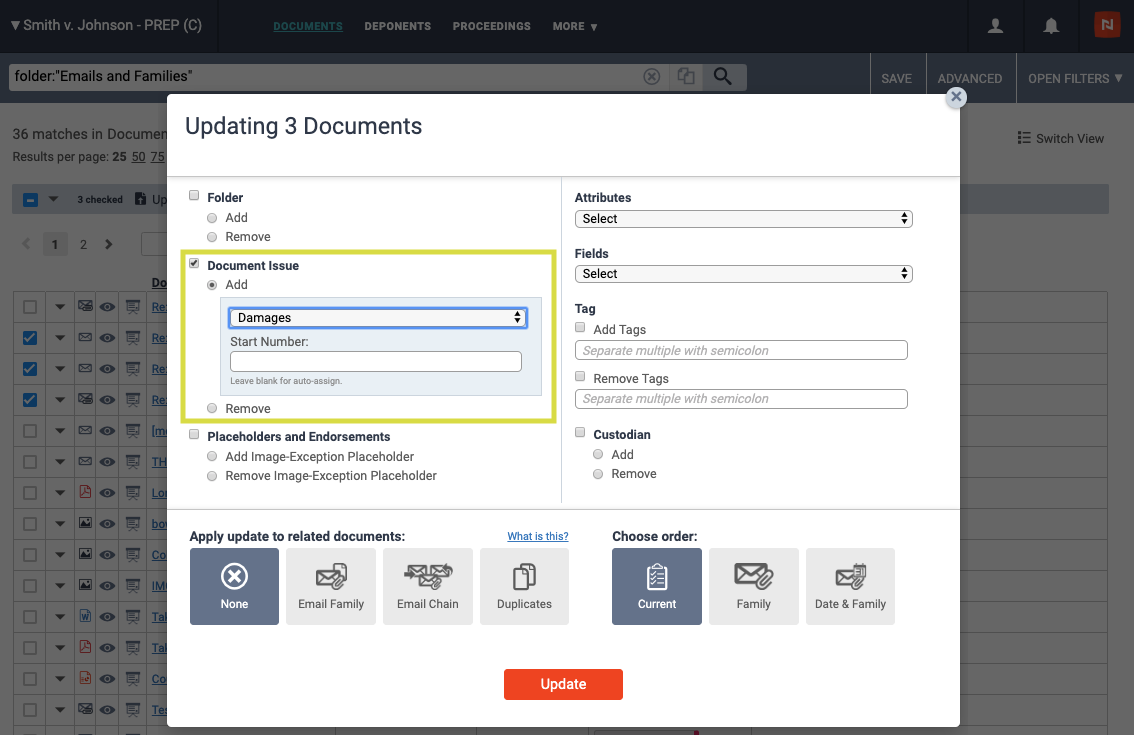This screenshot has height=735, width=1134.
Task: Enable the Folder checkbox
Action: click(194, 195)
